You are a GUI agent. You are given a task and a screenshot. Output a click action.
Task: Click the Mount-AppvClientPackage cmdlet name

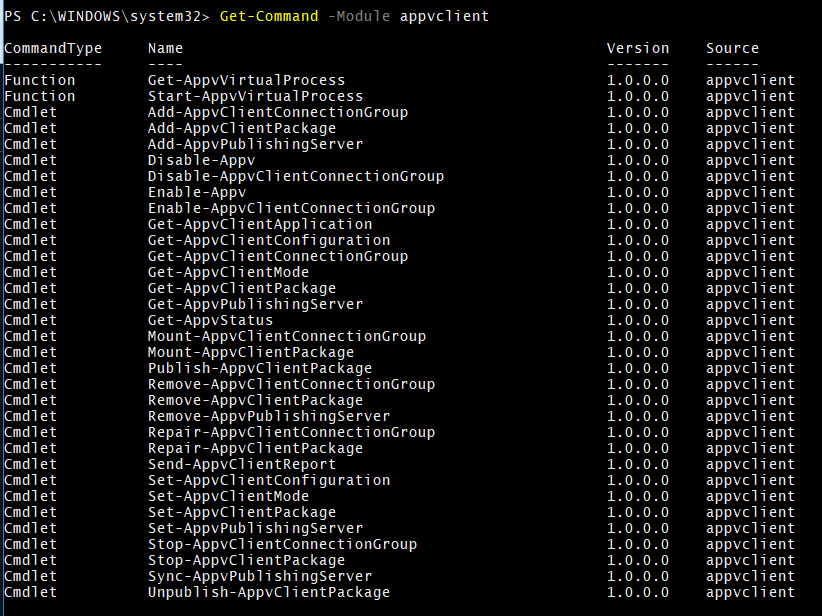click(x=250, y=352)
